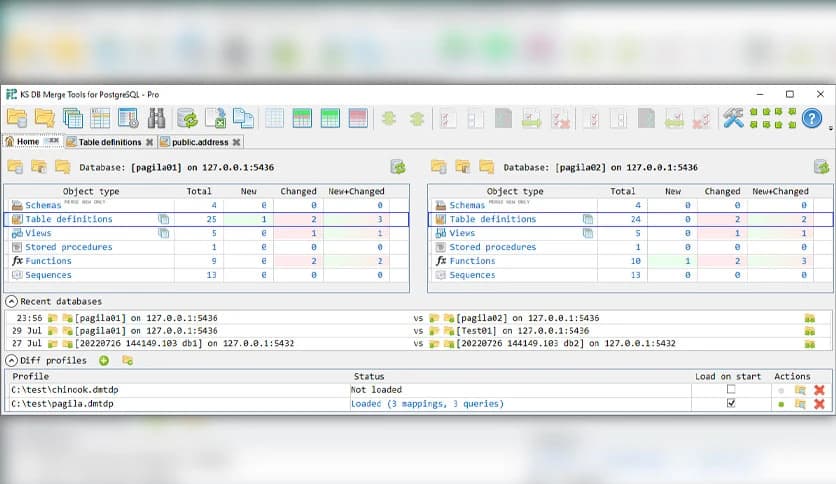Image resolution: width=836 pixels, height=484 pixels.
Task: Select pagila01 Table definitions Total value 25
Action: (212, 219)
